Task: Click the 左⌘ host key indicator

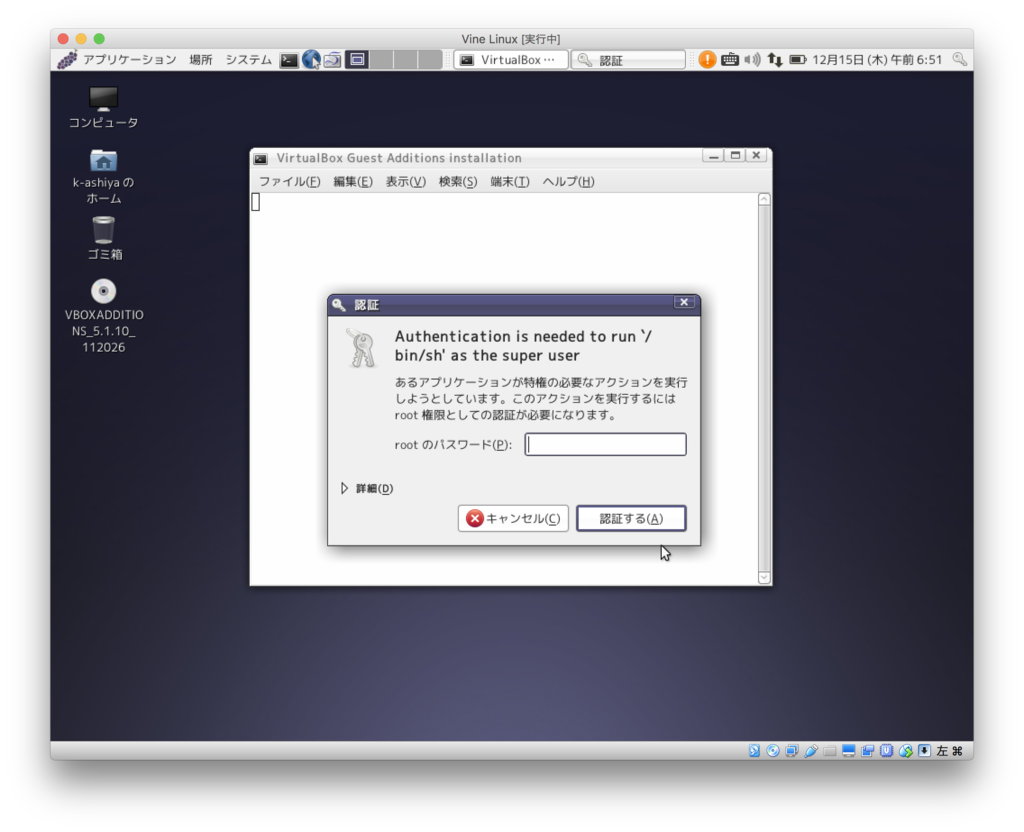Action: coord(950,751)
